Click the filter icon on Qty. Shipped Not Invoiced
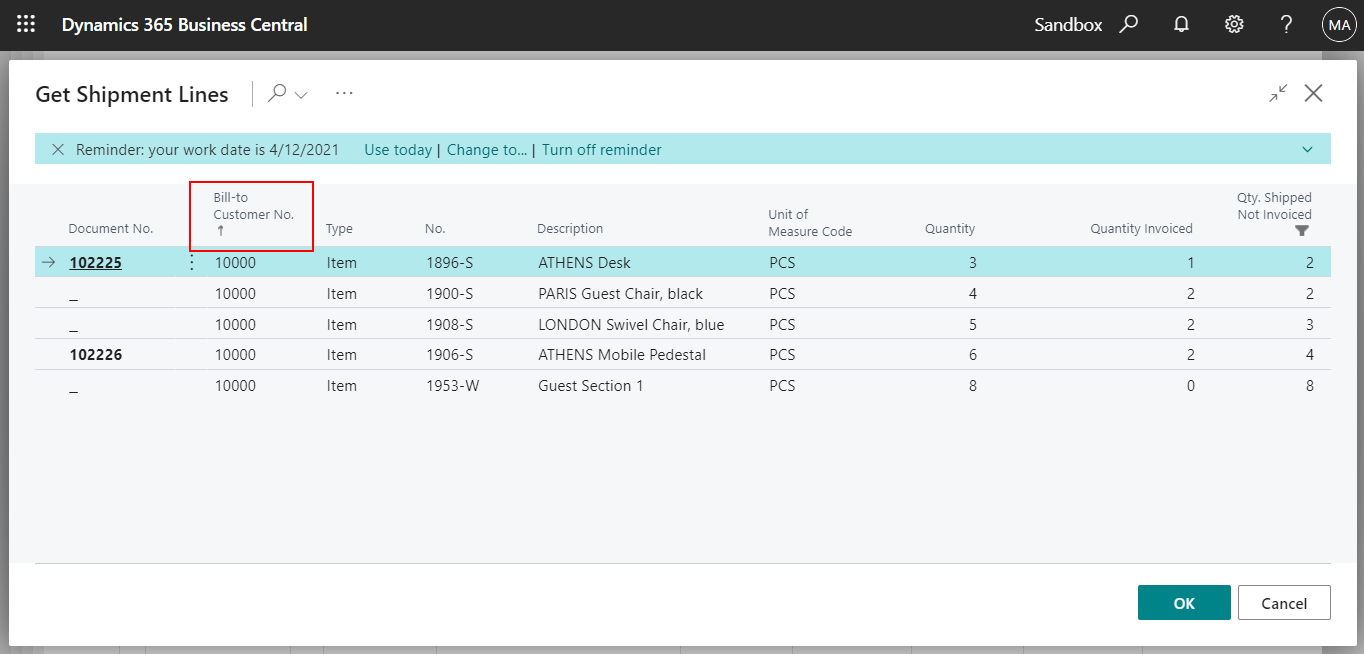 pyautogui.click(x=1302, y=230)
